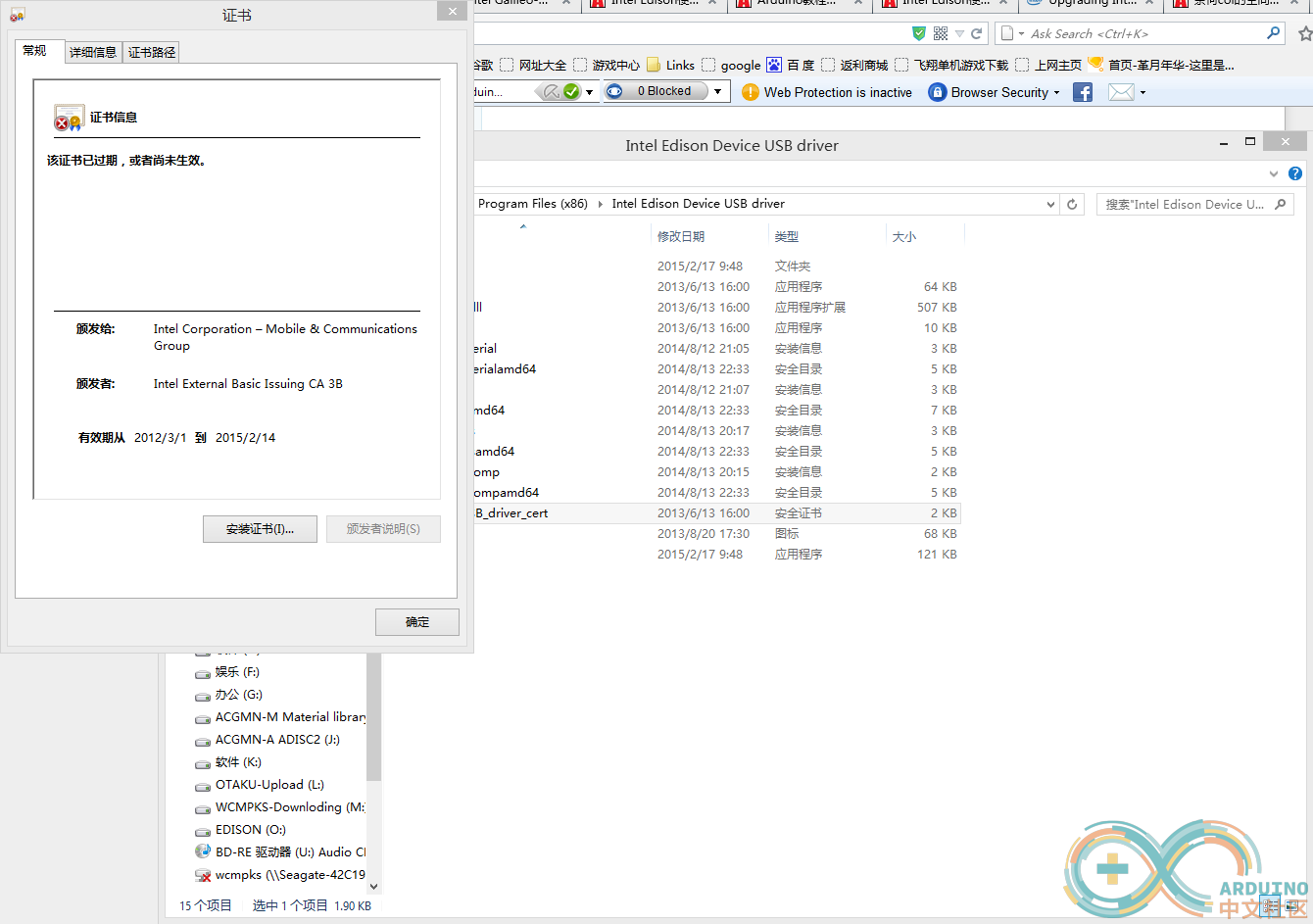Click the navigation pane vertical scrollbar thumb
The image size is (1313, 924).
pyautogui.click(x=373, y=715)
